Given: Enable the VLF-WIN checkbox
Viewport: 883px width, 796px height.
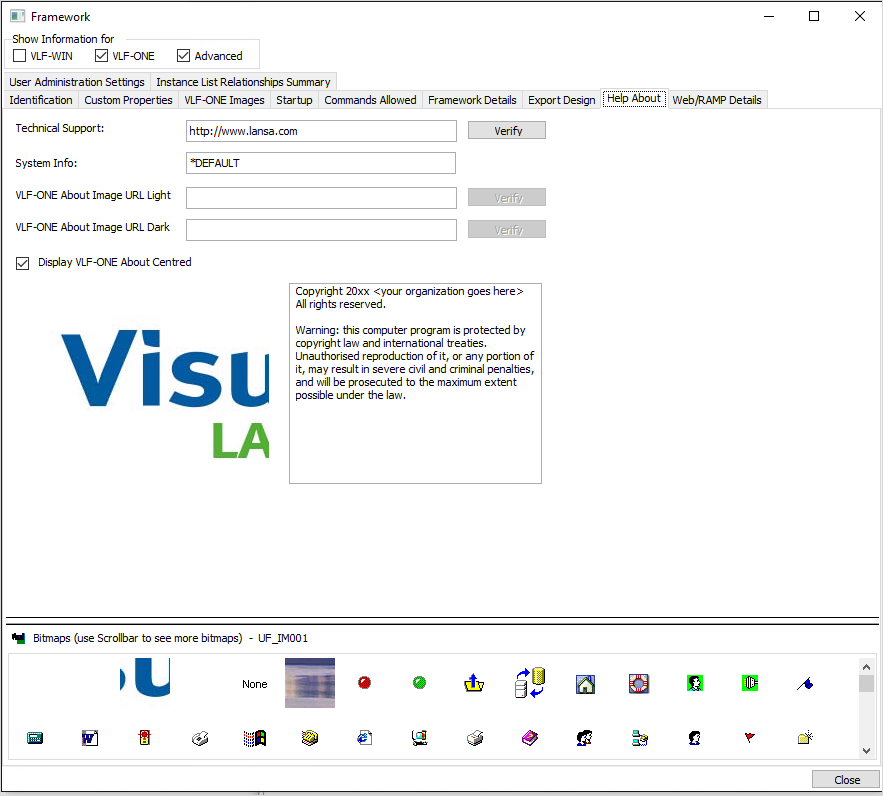Looking at the screenshot, I should 19,56.
